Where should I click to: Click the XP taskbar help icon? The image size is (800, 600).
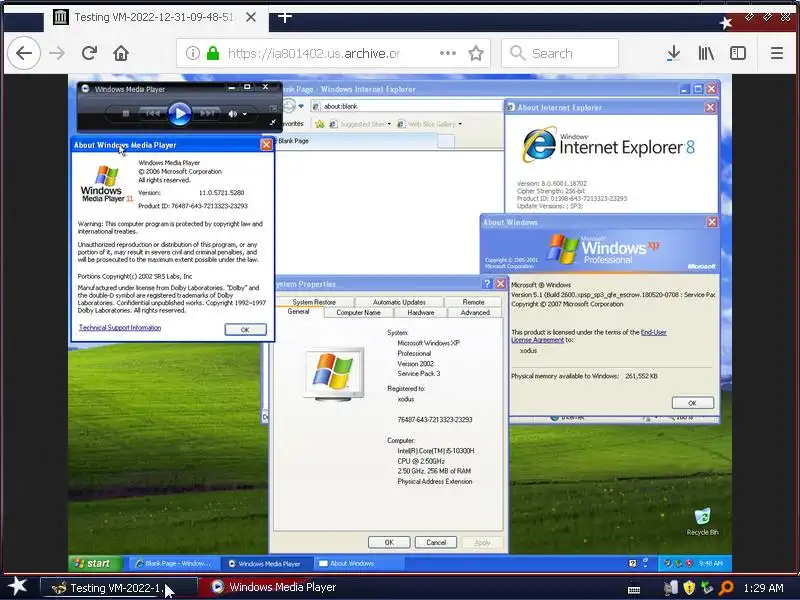click(x=633, y=563)
